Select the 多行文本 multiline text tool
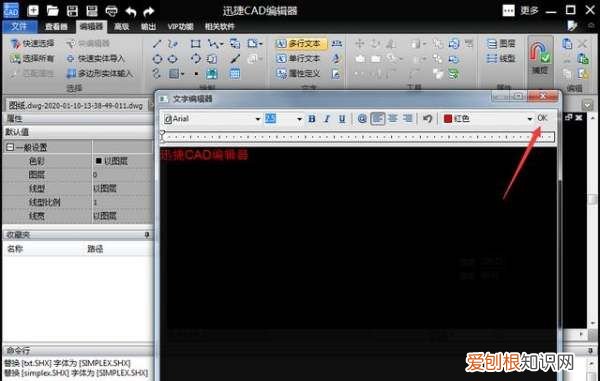The width and height of the screenshot is (600, 381). point(301,44)
